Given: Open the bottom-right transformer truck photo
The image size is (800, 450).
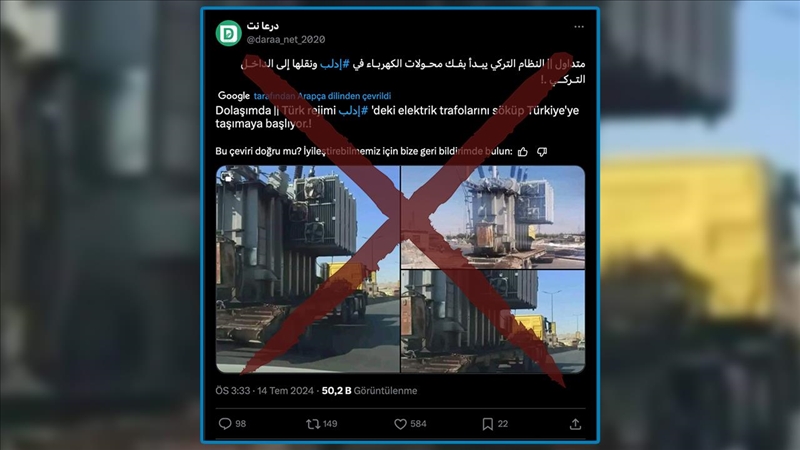Looking at the screenshot, I should (493, 321).
